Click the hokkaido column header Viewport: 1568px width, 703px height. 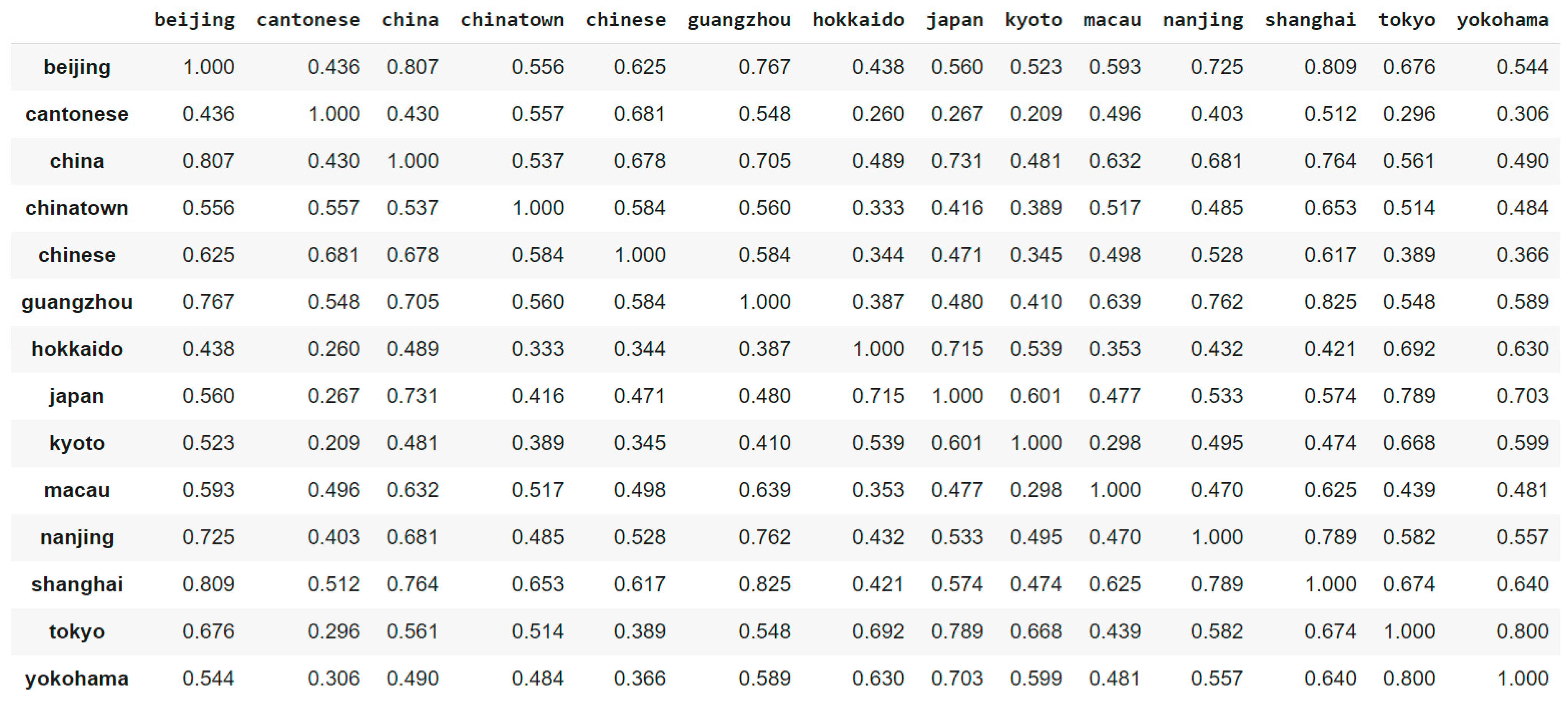point(858,20)
